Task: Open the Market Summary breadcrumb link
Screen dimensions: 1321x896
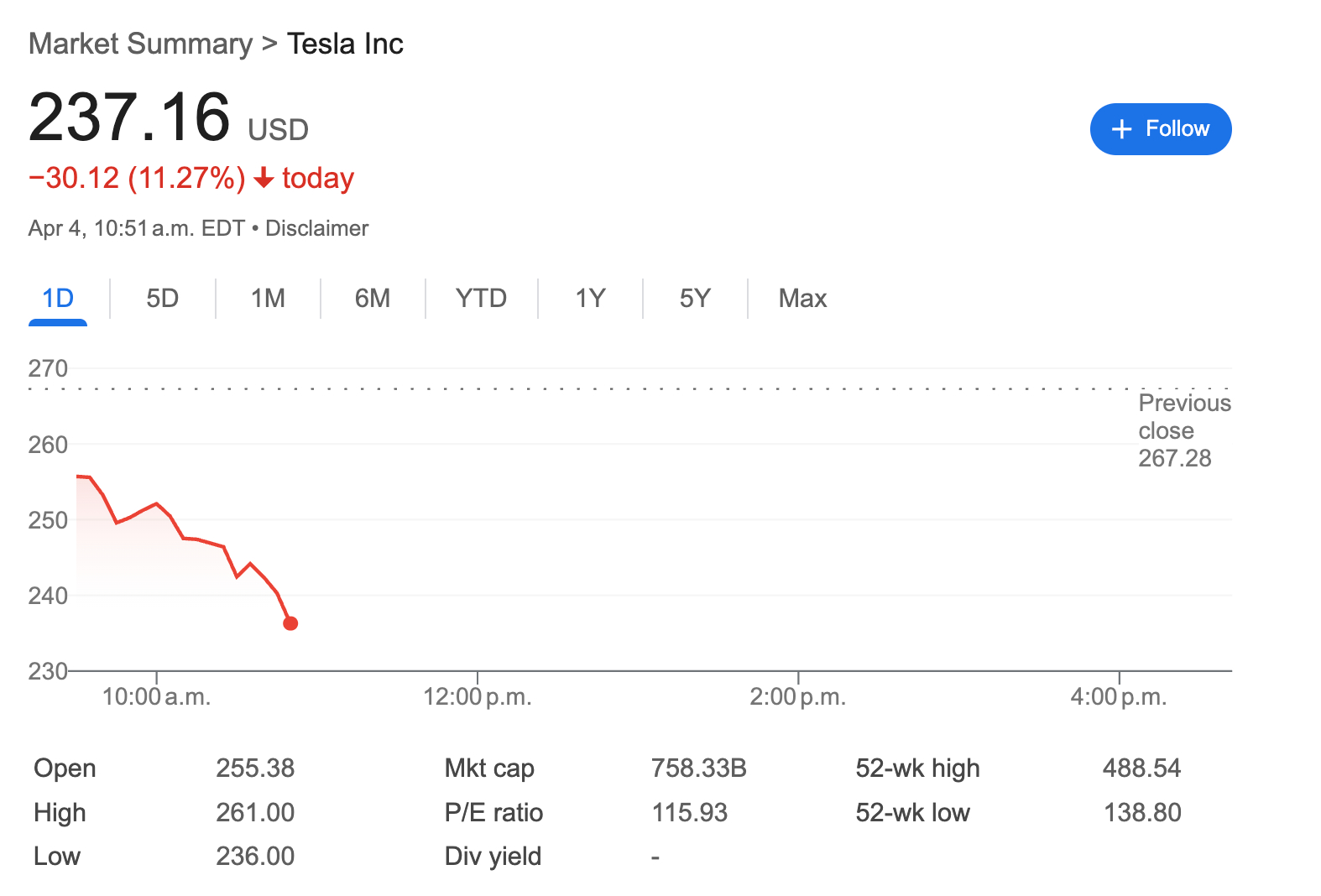Action: point(140,44)
